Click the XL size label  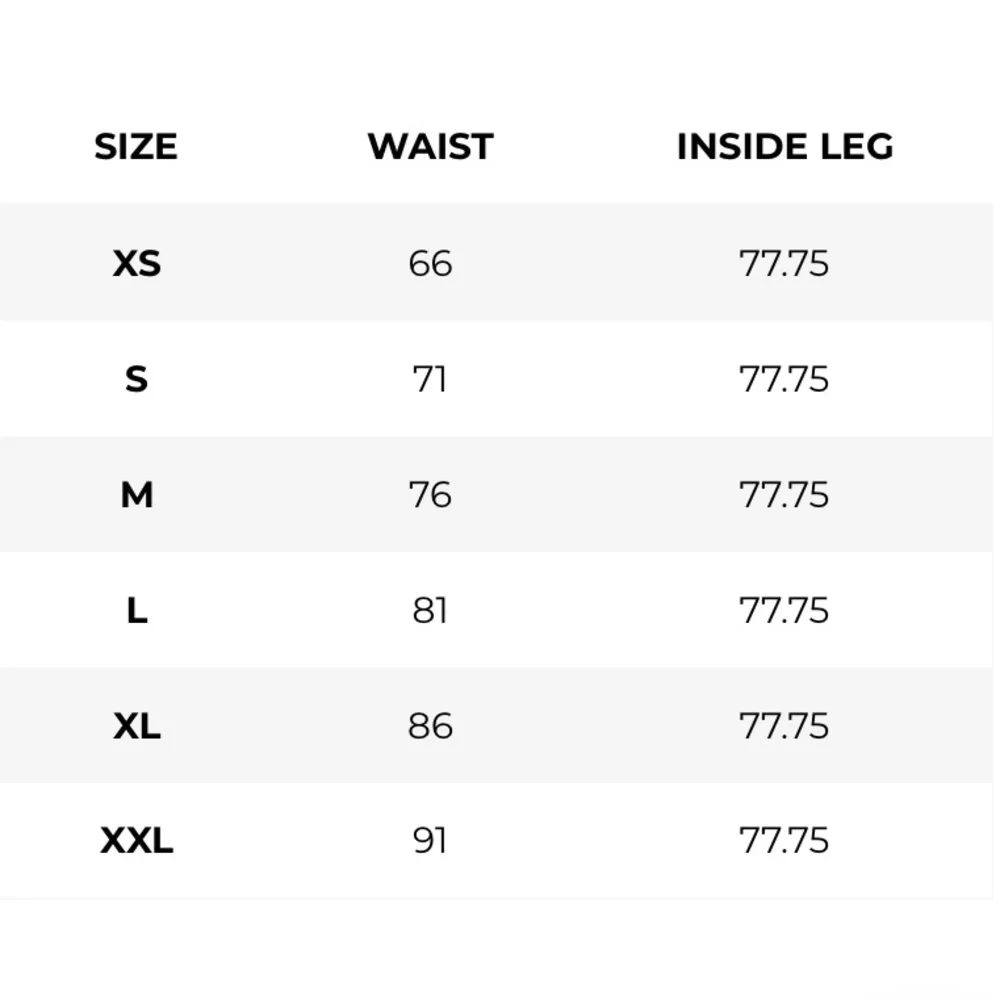click(x=136, y=726)
